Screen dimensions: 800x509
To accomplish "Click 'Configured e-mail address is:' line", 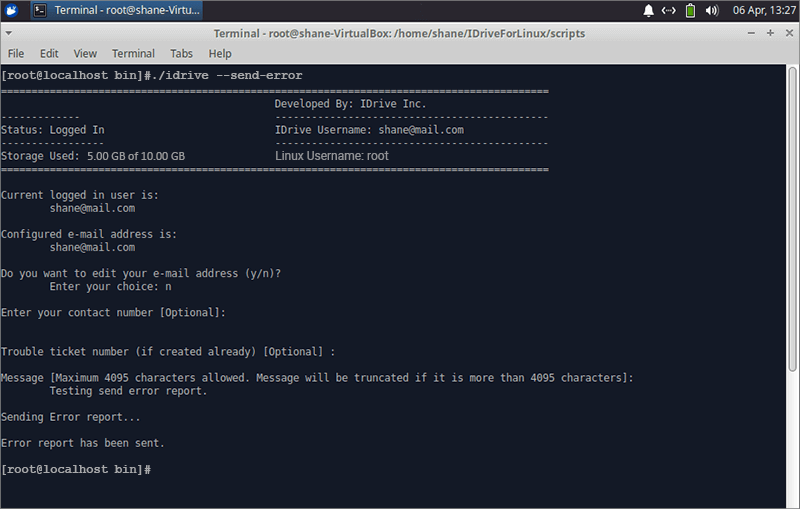I will (x=89, y=234).
